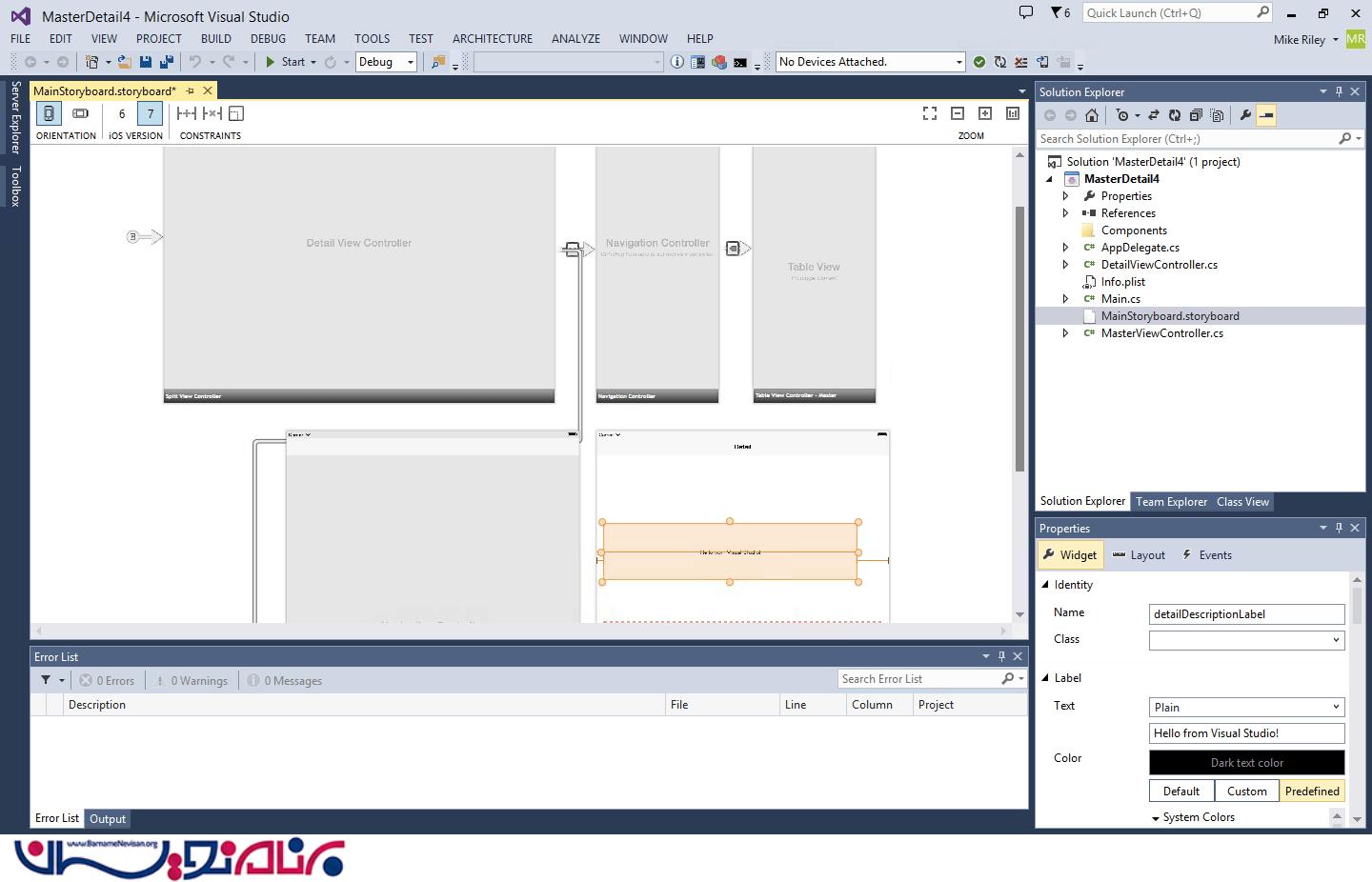Click the Dark text color swatch

1247,762
